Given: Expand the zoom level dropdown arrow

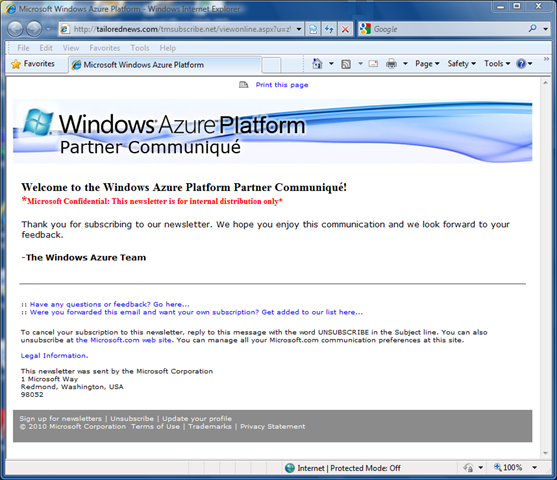Looking at the screenshot, I should click(x=534, y=468).
